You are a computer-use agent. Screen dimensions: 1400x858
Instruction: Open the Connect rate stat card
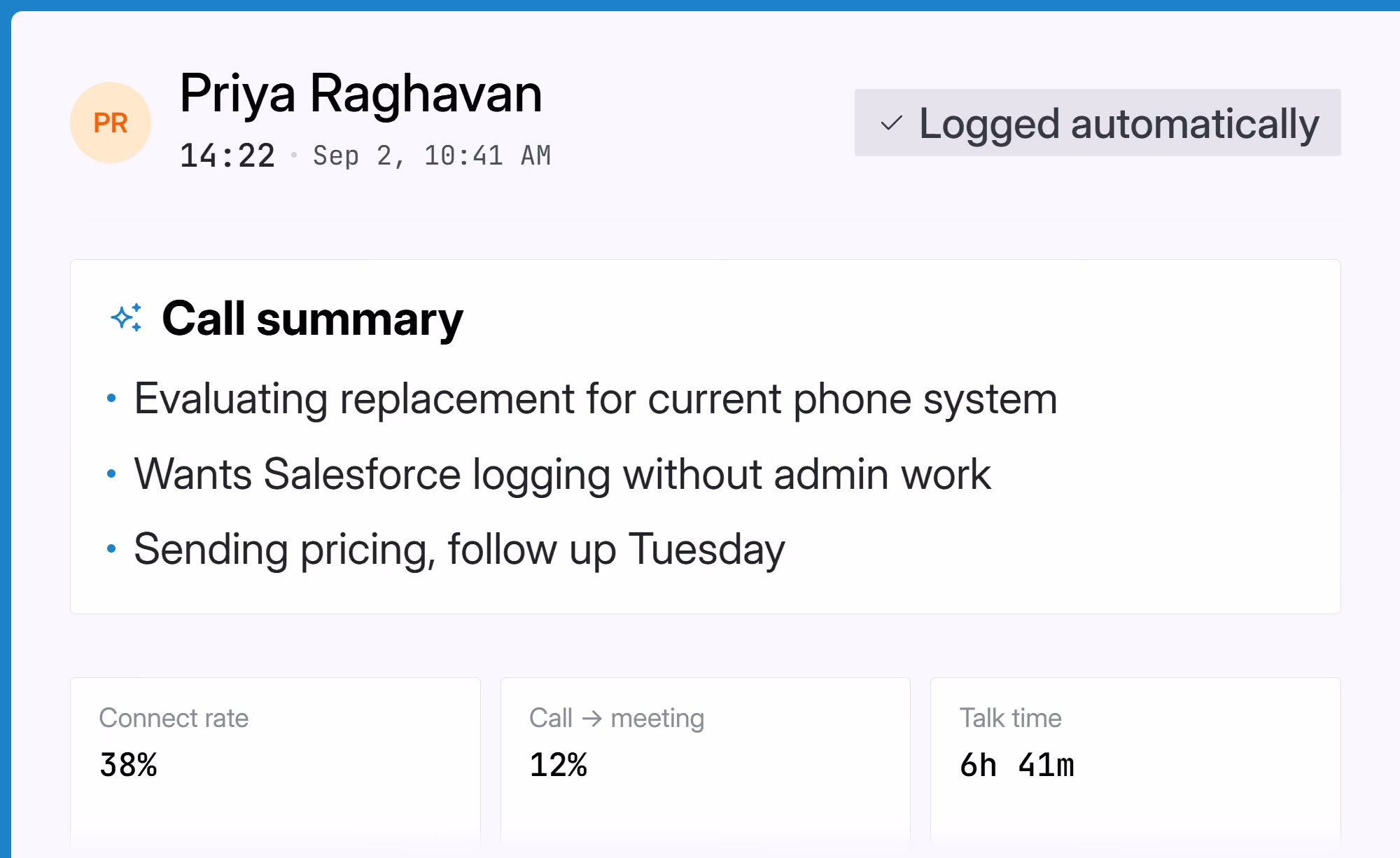(x=275, y=763)
